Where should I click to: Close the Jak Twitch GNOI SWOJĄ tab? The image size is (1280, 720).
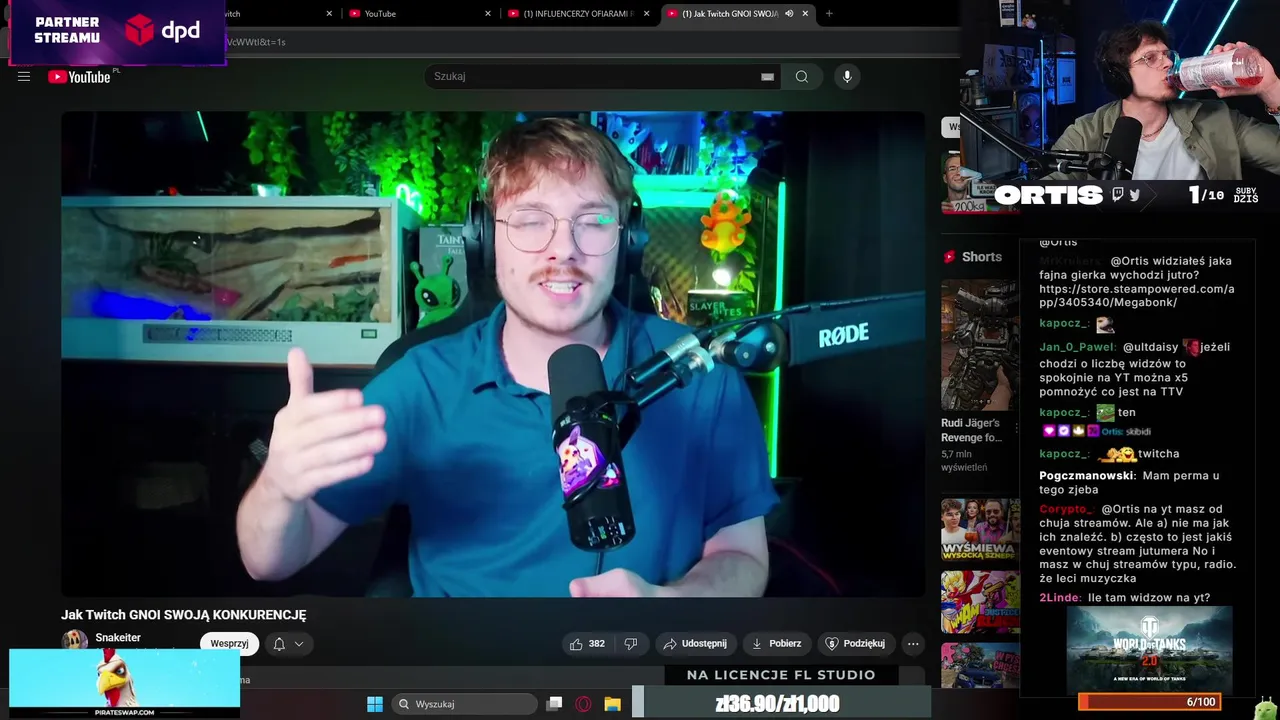pos(805,14)
